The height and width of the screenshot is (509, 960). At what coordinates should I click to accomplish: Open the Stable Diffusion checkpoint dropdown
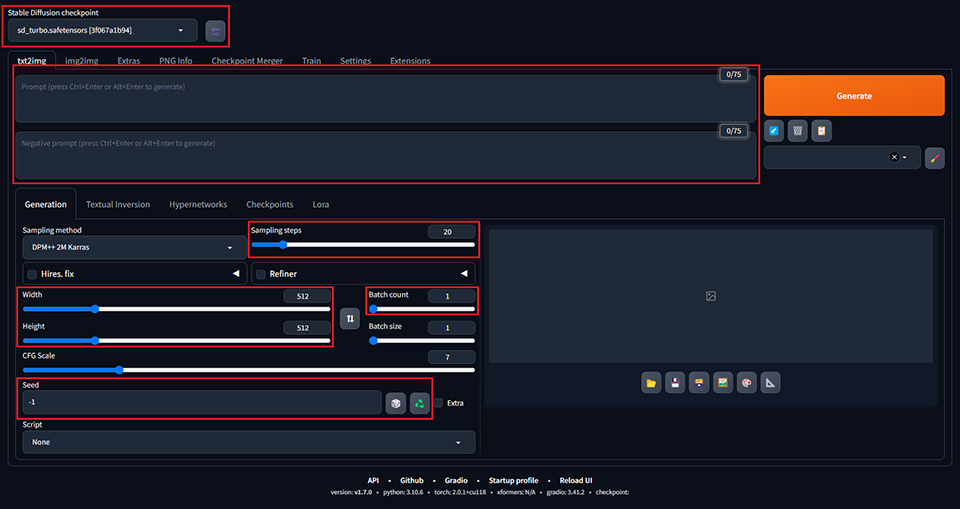(x=102, y=31)
